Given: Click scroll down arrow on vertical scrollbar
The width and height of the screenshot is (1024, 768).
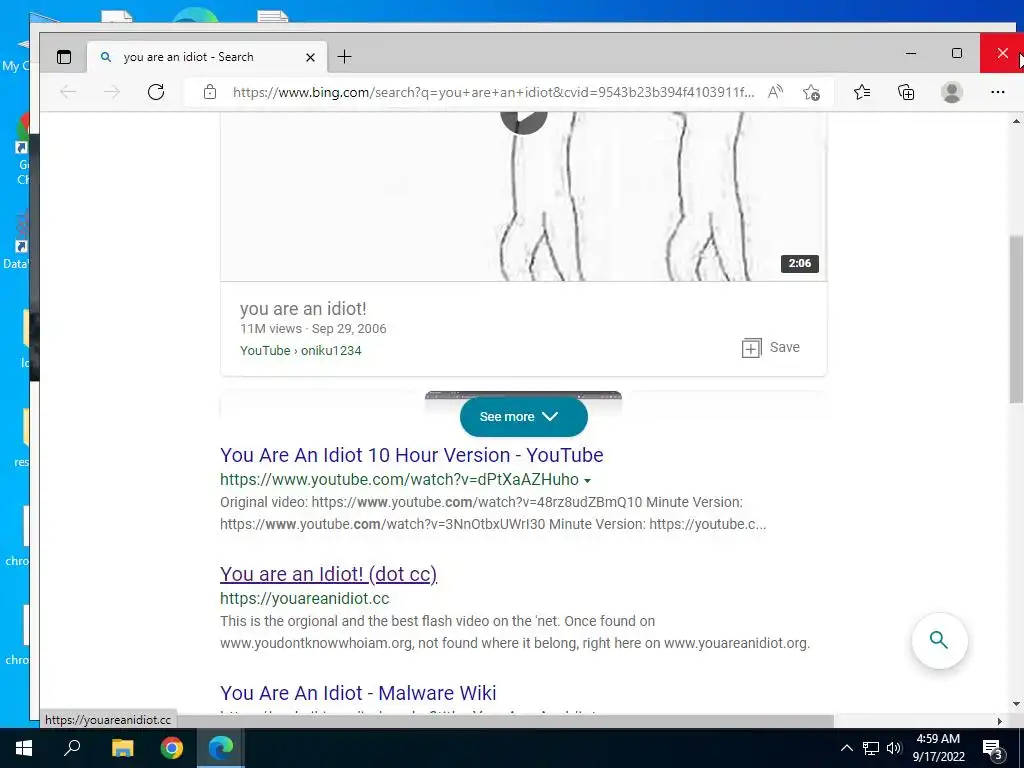Looking at the screenshot, I should tap(1016, 704).
